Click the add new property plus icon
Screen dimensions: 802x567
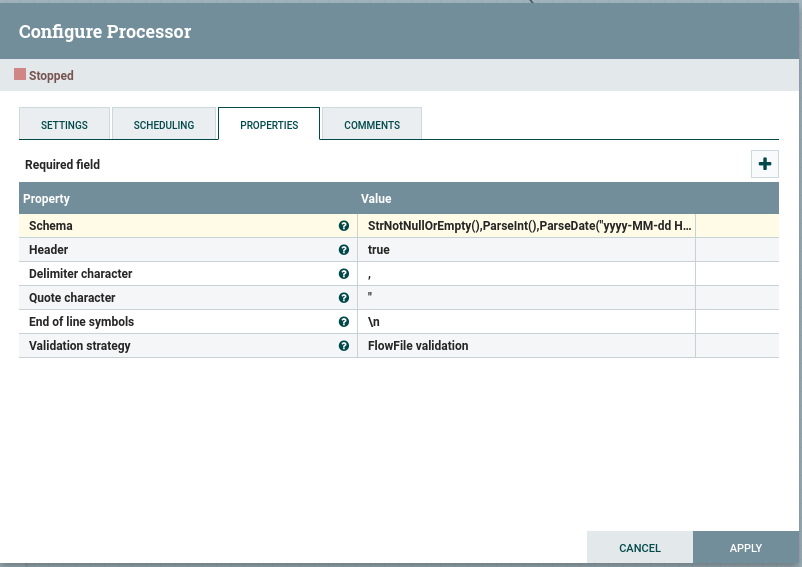(x=765, y=164)
